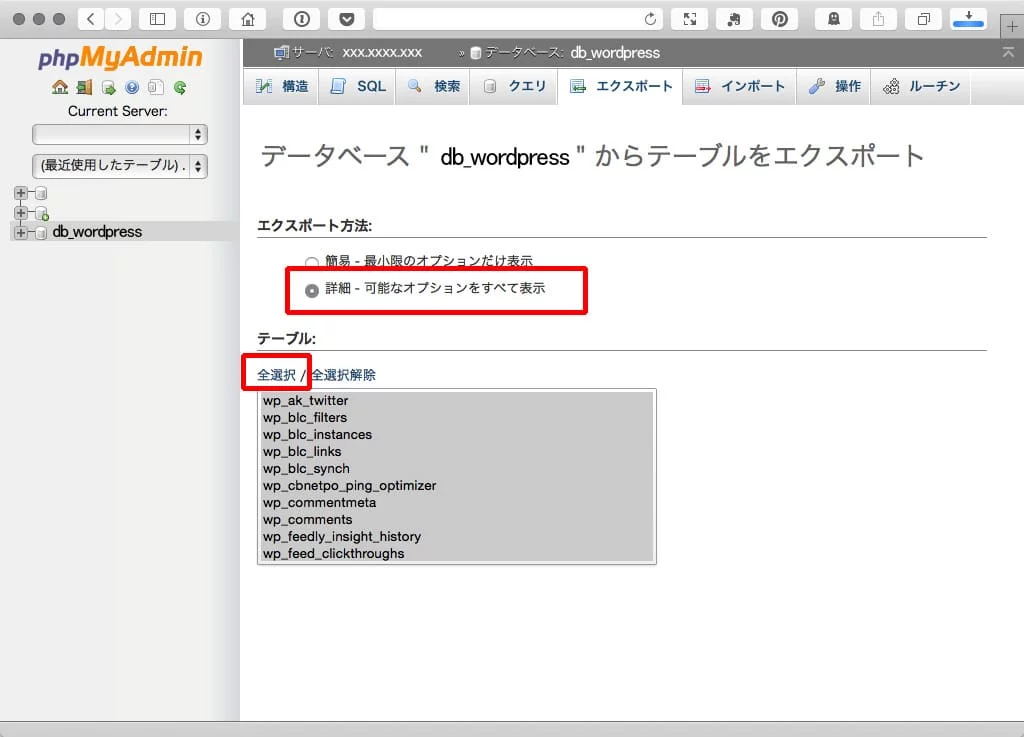The image size is (1024, 737).
Task: Expand the first unnamed database tree node
Action: (x=21, y=193)
